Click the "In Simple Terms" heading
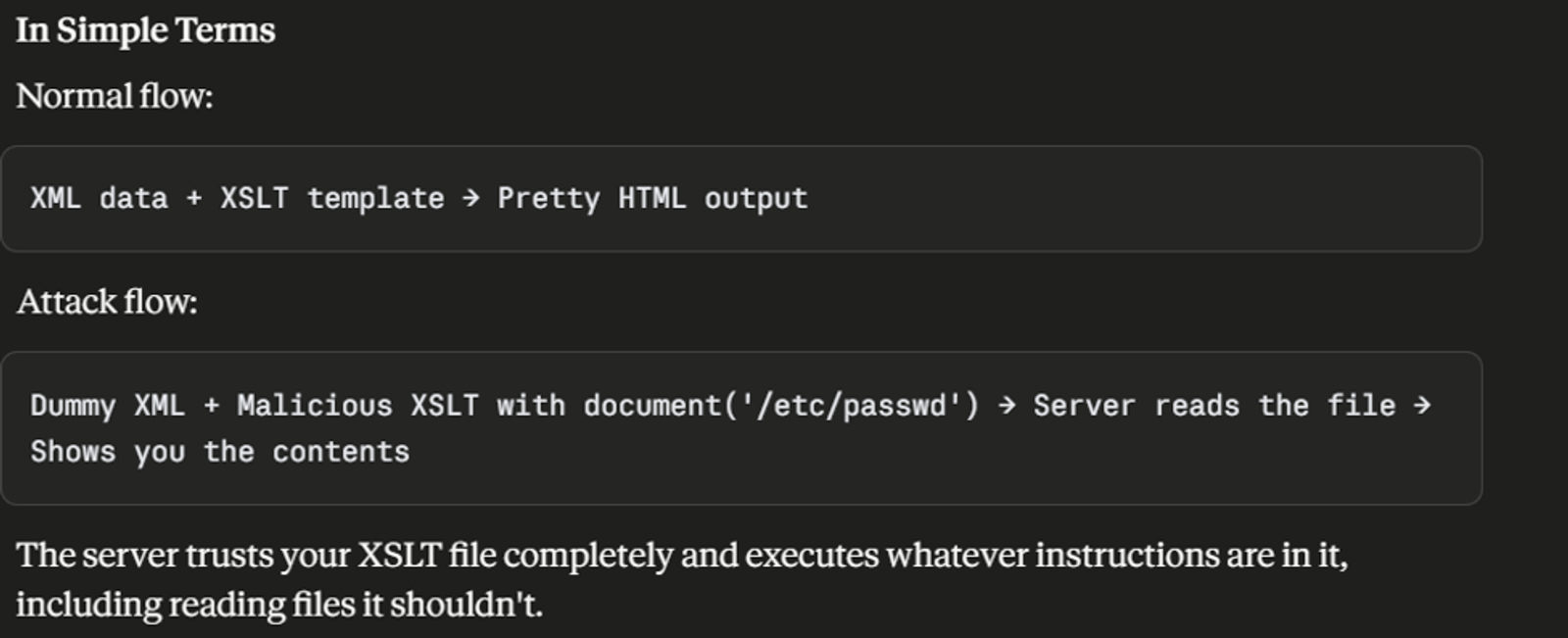1568x638 pixels. [145, 30]
